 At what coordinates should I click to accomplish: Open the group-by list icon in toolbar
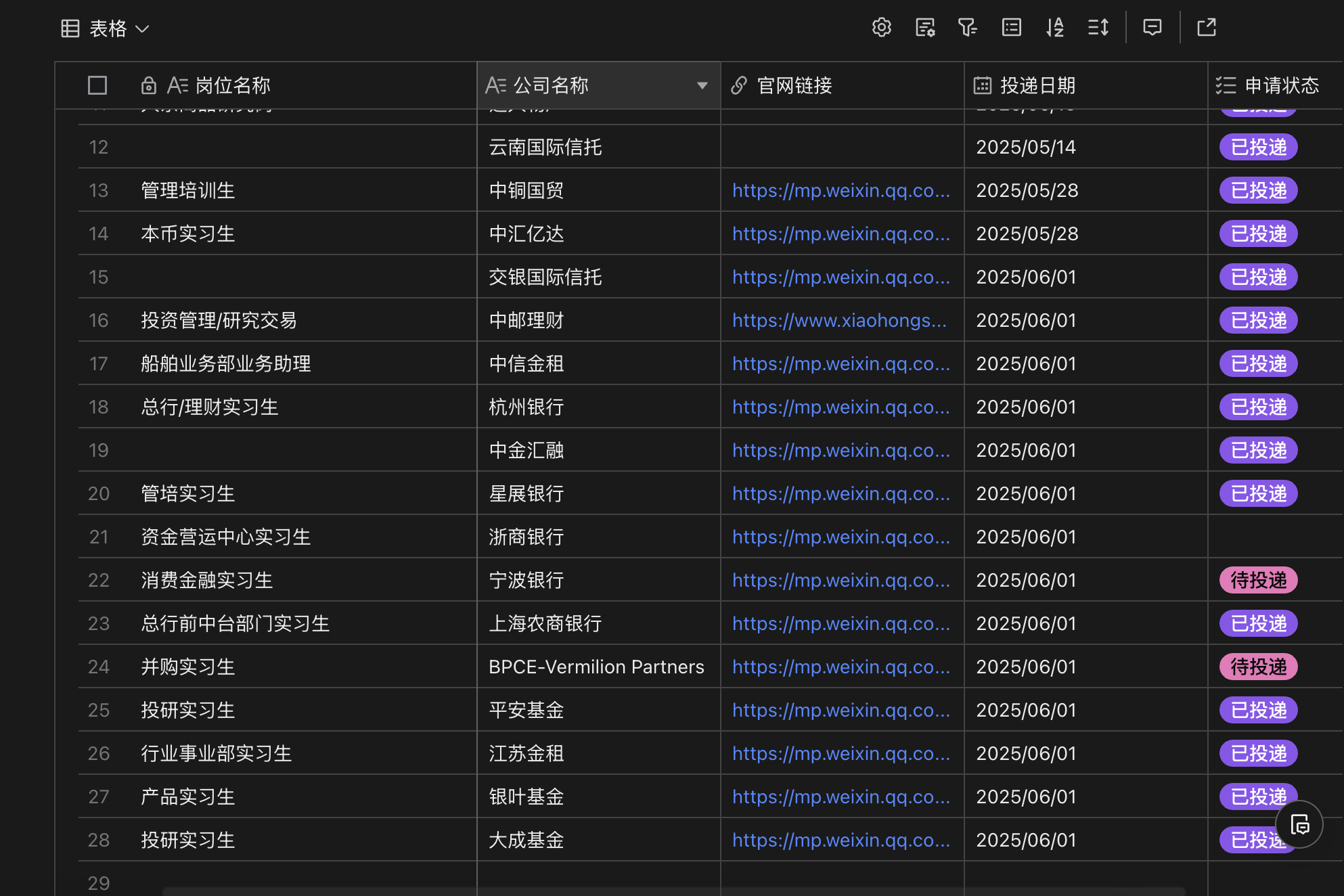coord(1012,28)
